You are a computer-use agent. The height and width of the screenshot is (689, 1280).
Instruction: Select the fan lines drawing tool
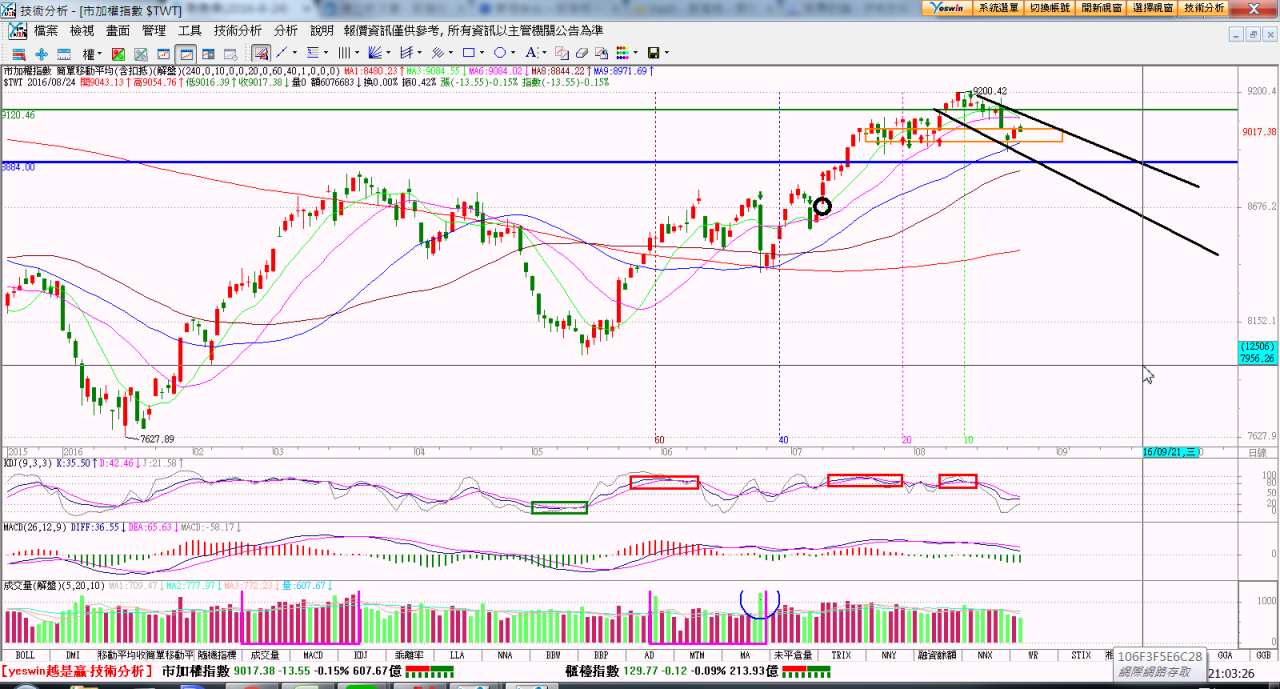(x=375, y=53)
